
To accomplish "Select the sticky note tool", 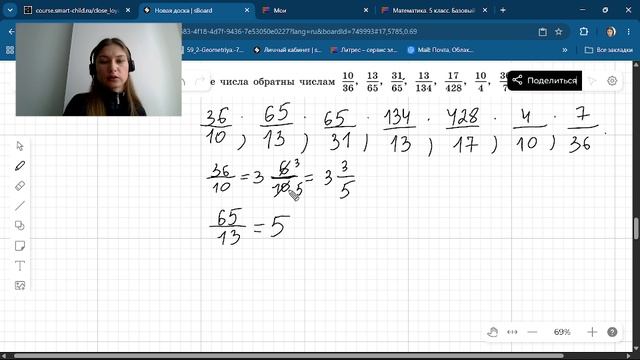I will point(20,246).
